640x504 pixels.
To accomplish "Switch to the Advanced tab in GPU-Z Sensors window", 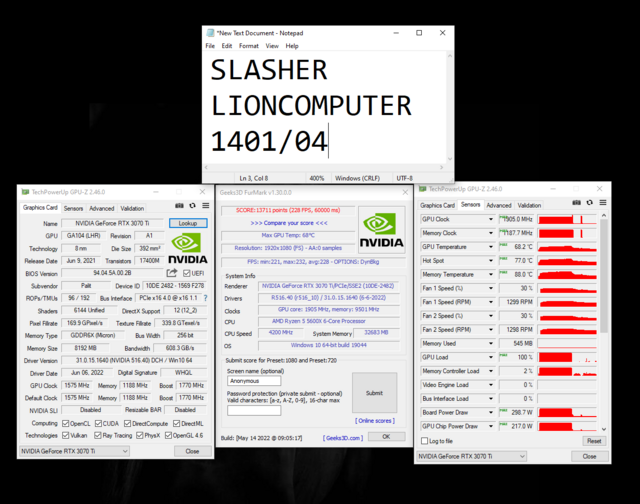I will pos(499,205).
